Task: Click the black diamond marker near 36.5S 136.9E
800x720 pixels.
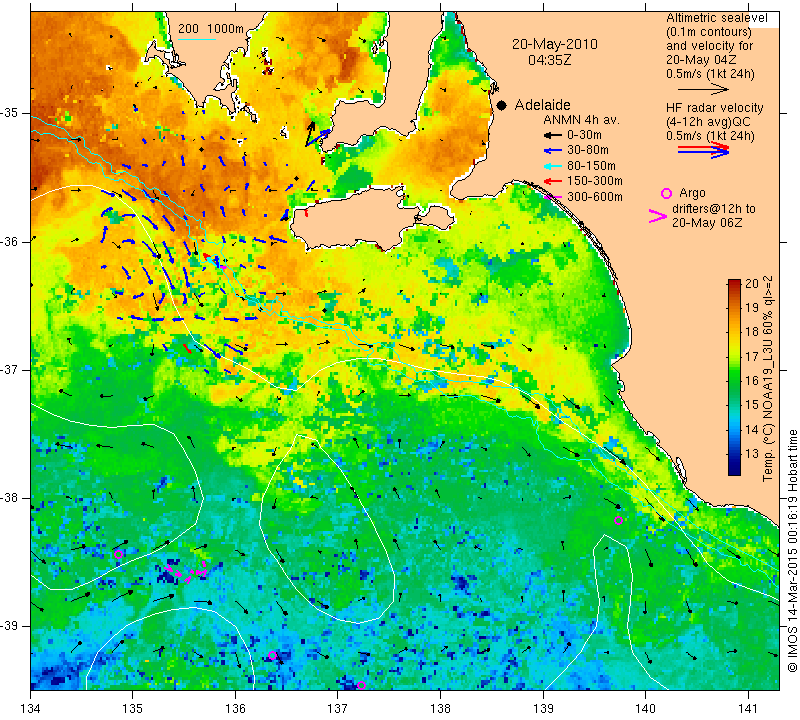Action: pos(324,310)
